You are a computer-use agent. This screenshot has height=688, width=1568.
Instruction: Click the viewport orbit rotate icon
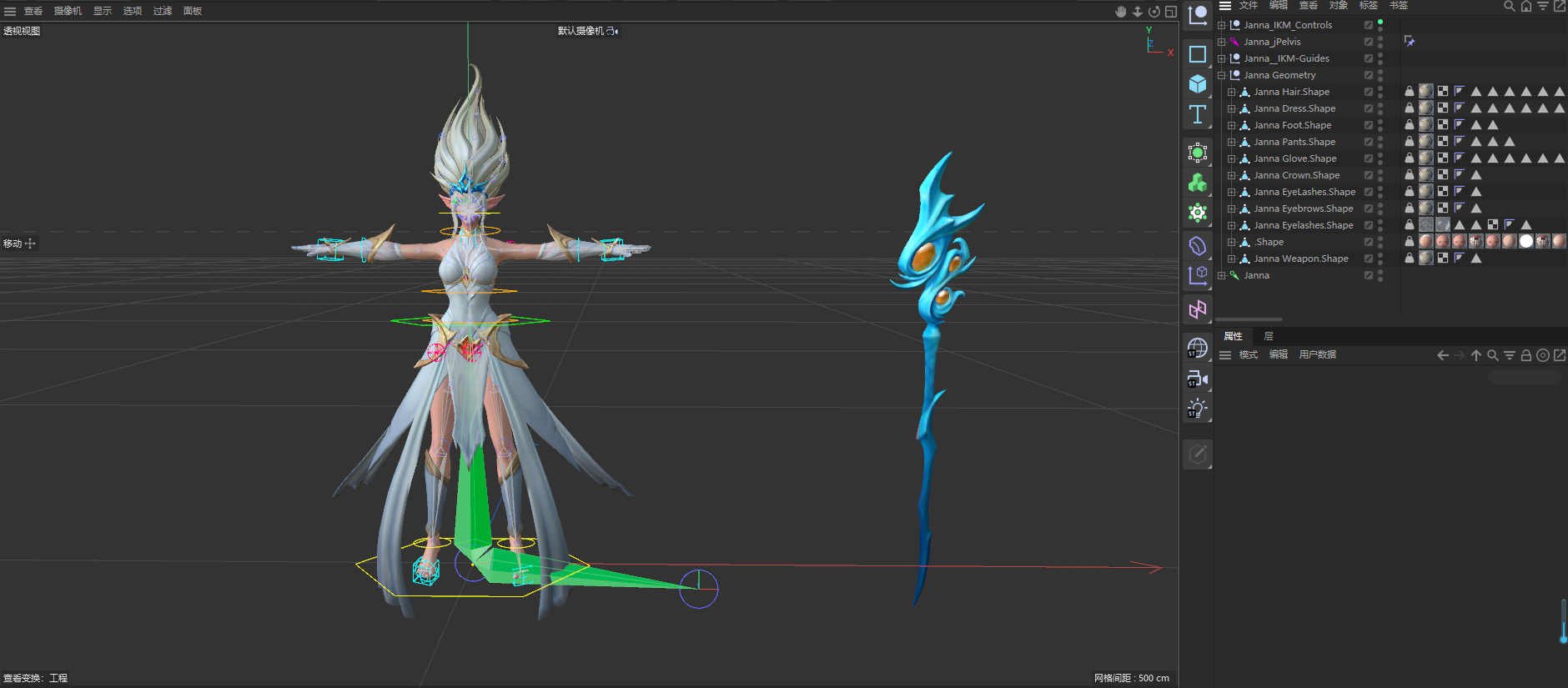point(1154,12)
